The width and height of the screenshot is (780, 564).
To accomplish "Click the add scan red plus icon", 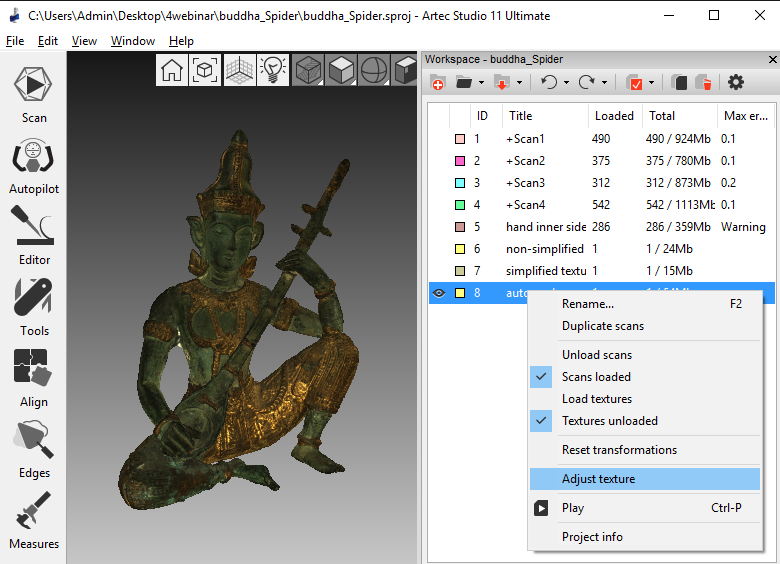I will tap(438, 83).
